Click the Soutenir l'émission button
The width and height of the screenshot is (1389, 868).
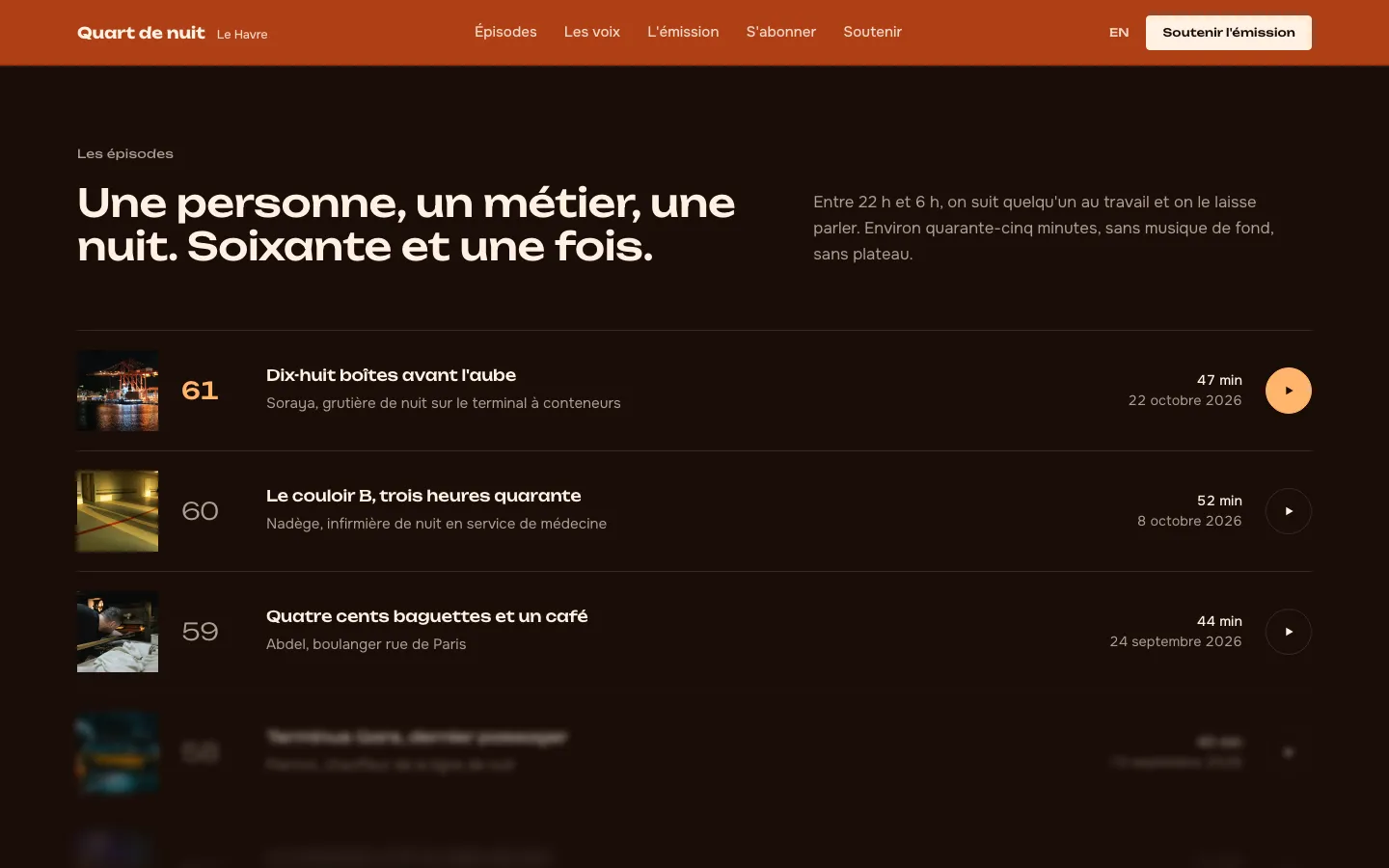1229,33
